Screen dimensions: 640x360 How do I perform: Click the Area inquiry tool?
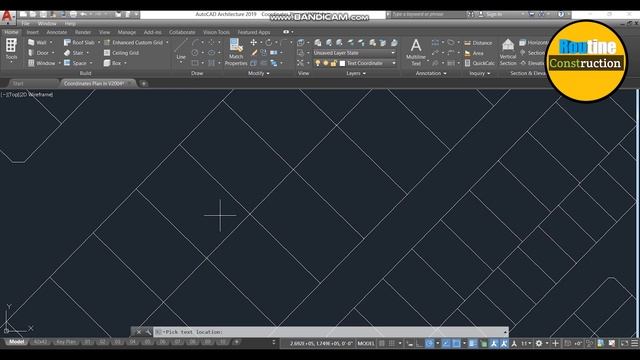[x=473, y=53]
